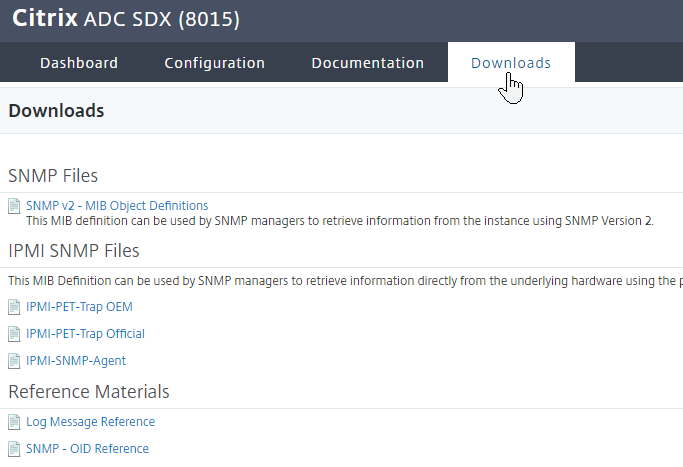This screenshot has width=683, height=467.
Task: Click the file icon next to IPMI-PET-Trap Official
Action: [x=14, y=334]
